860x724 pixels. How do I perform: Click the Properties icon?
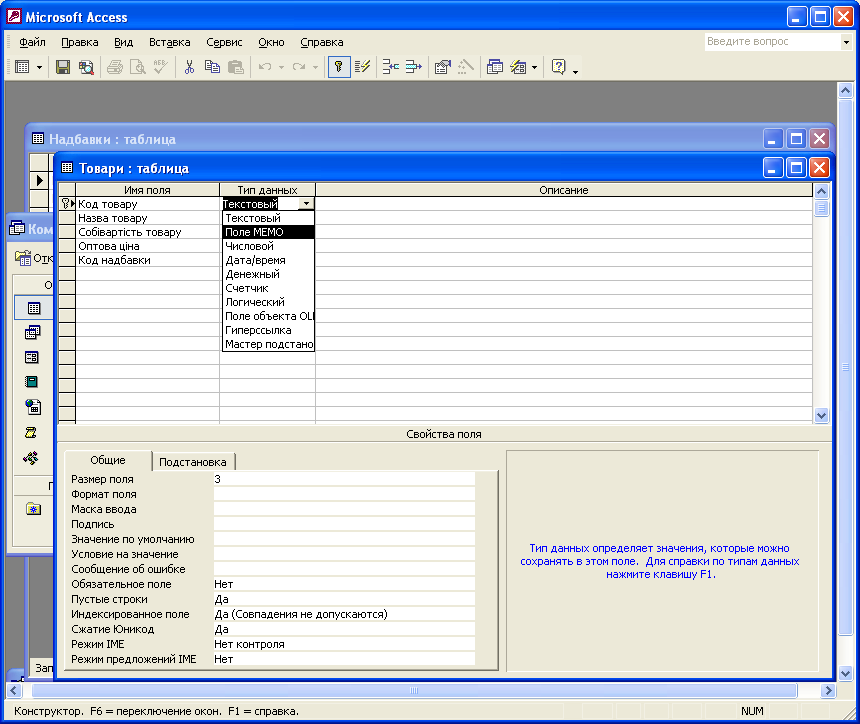[443, 67]
